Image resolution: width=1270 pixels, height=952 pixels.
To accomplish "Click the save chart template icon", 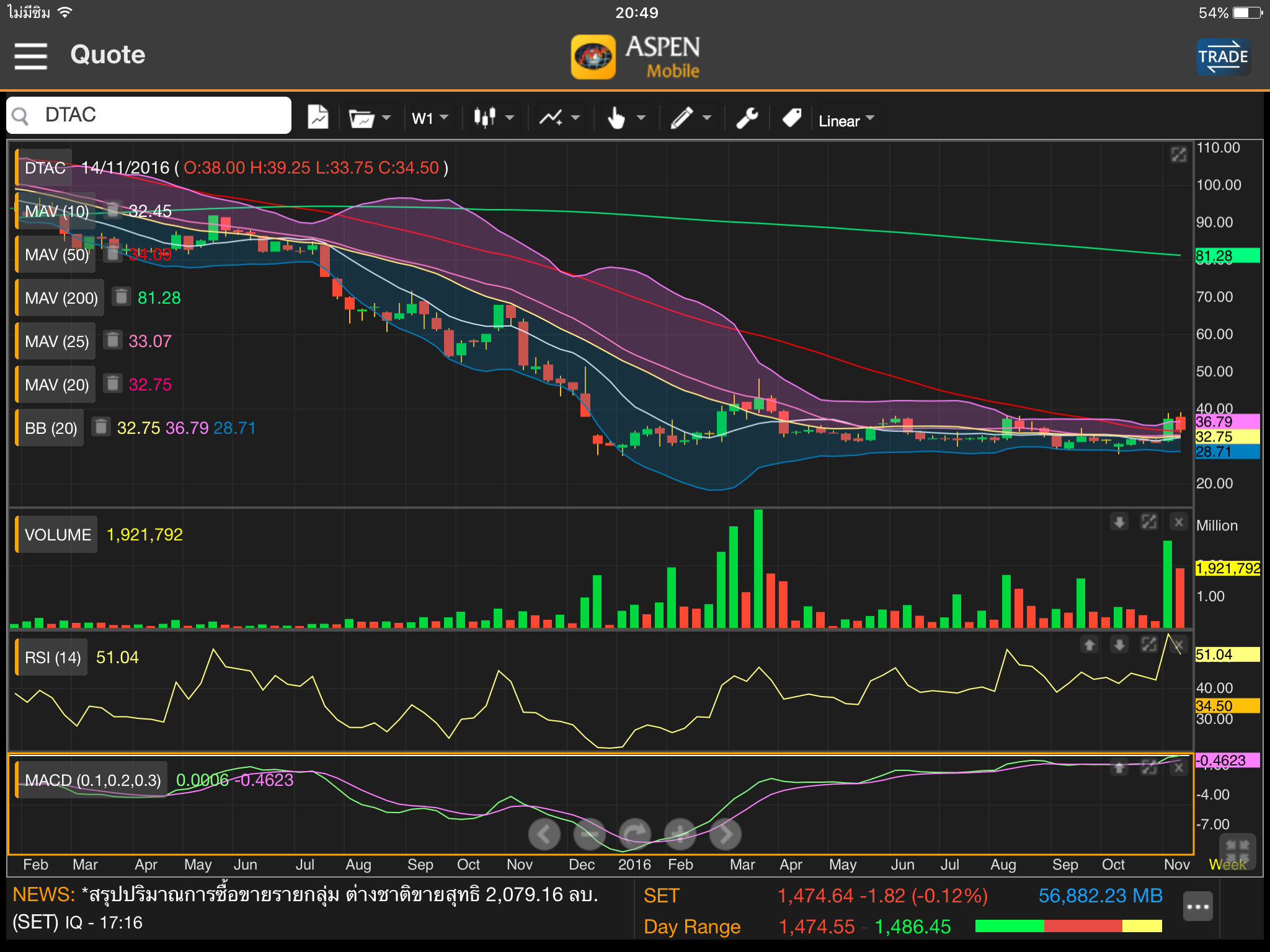I will [x=318, y=117].
